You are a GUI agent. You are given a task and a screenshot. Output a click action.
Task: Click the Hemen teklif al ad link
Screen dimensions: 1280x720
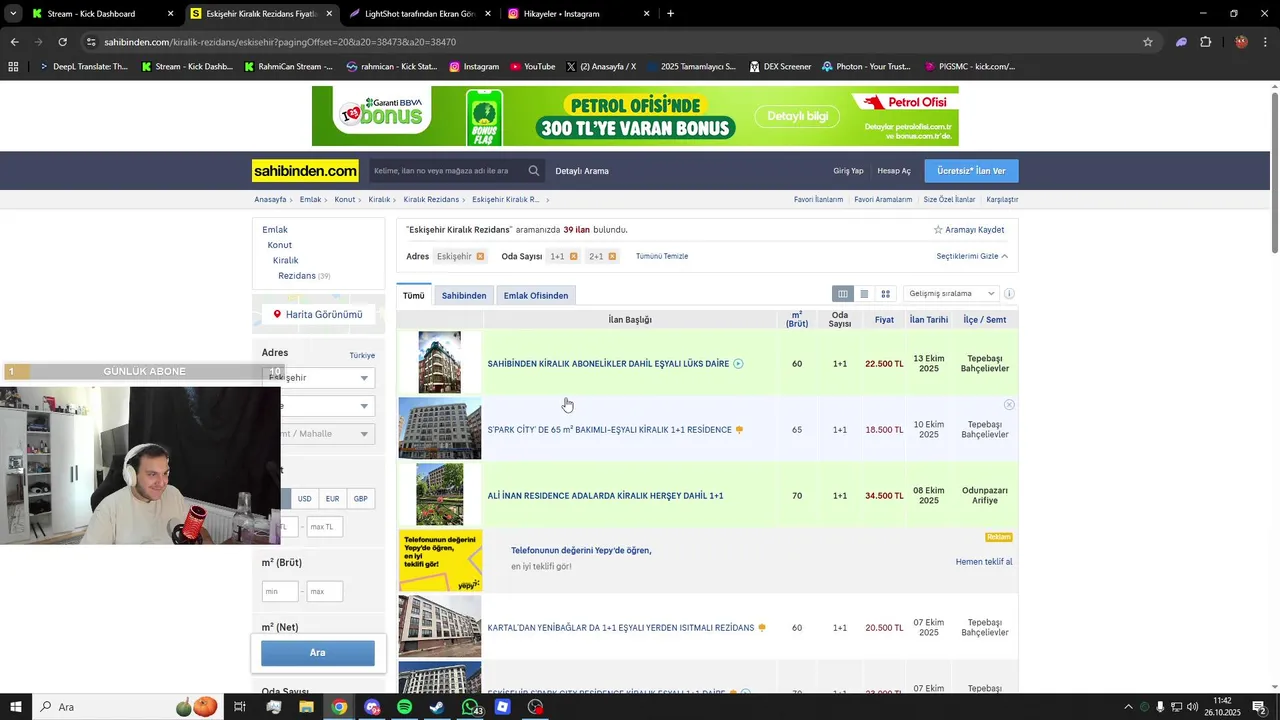click(x=984, y=562)
